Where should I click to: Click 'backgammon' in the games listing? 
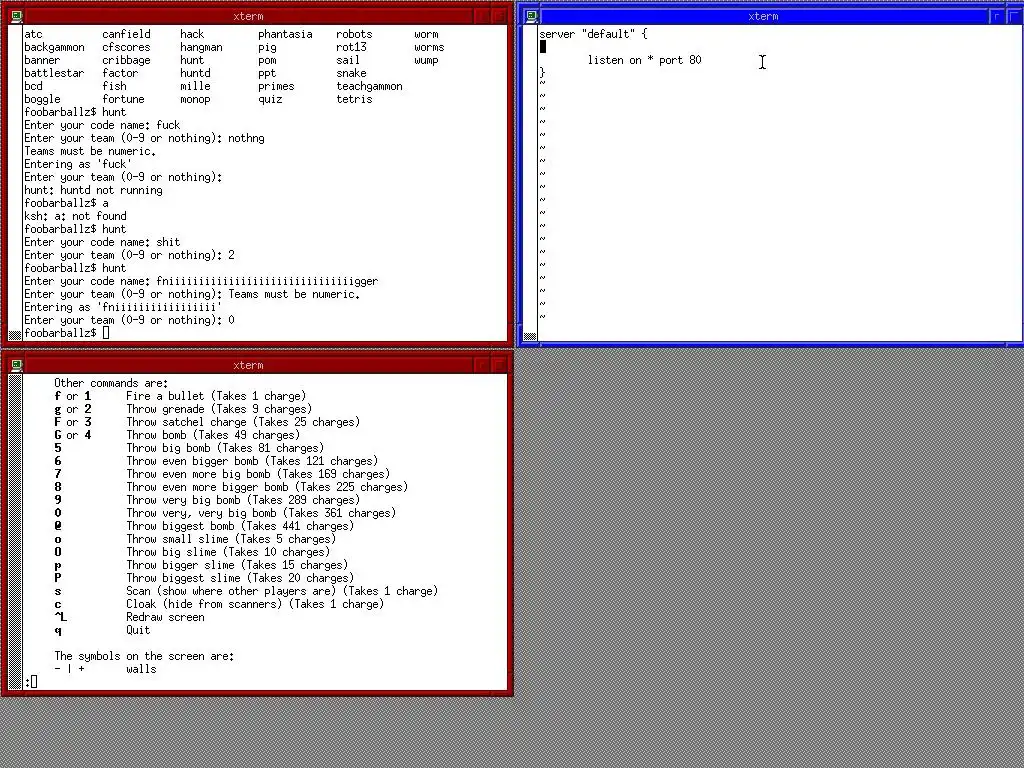(54, 47)
